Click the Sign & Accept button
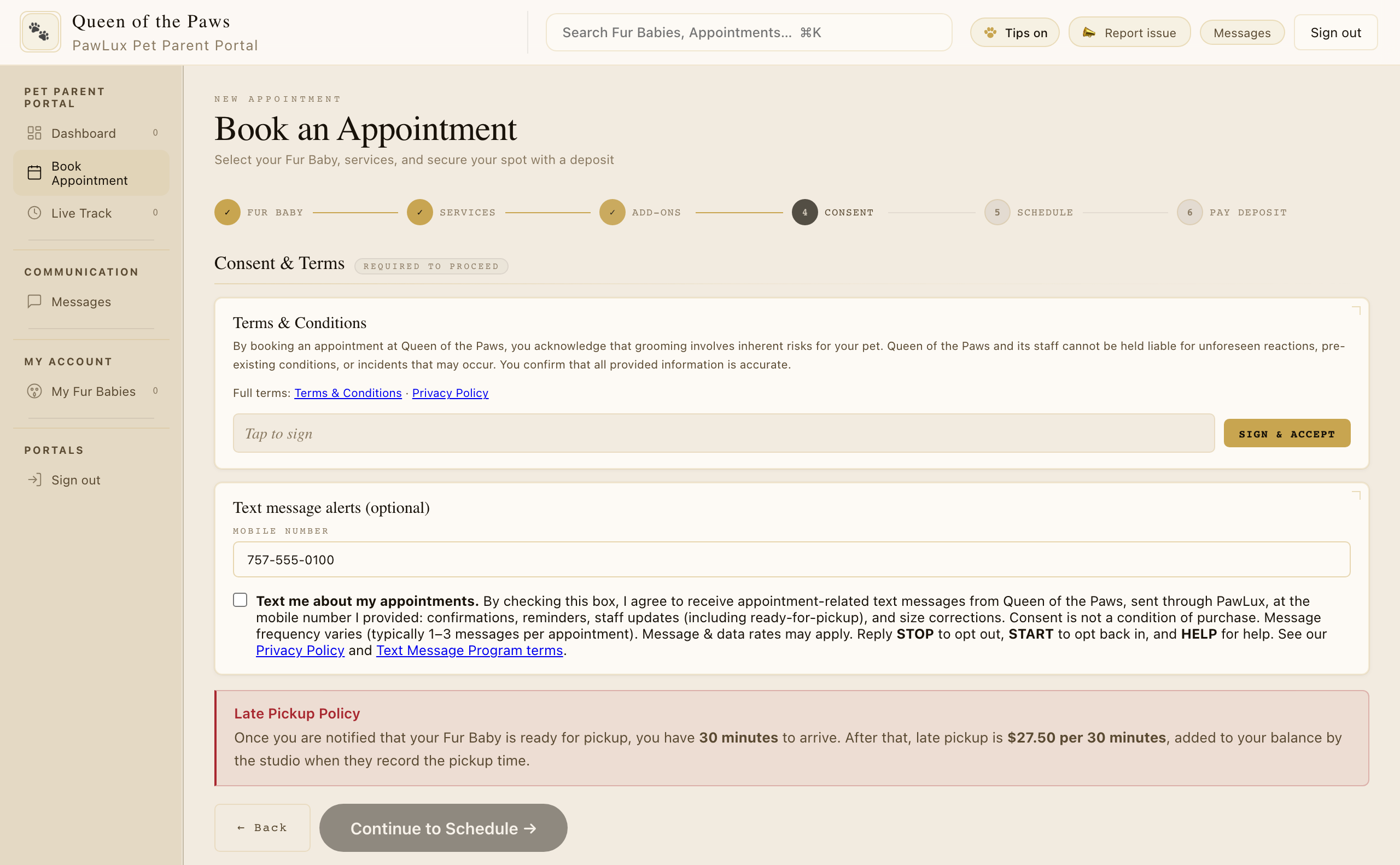 coord(1287,433)
